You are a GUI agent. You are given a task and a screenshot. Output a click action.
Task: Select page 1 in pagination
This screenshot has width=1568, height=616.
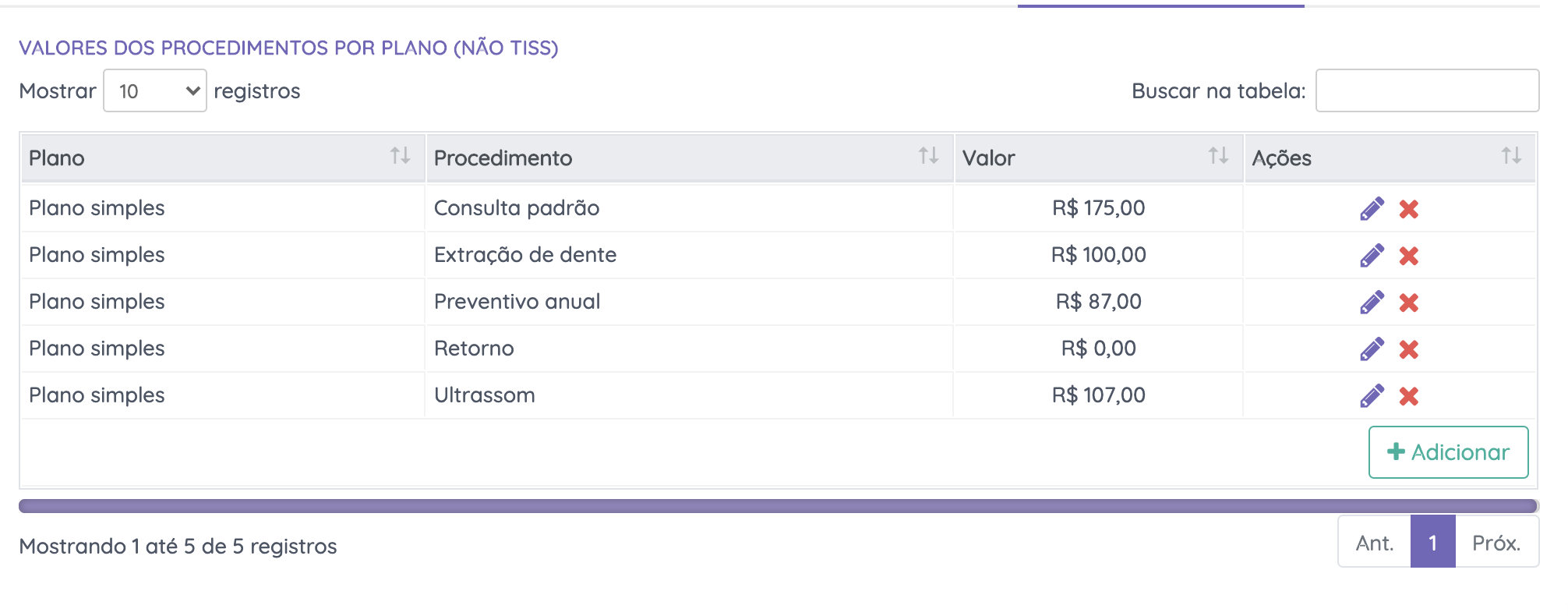click(x=1432, y=543)
